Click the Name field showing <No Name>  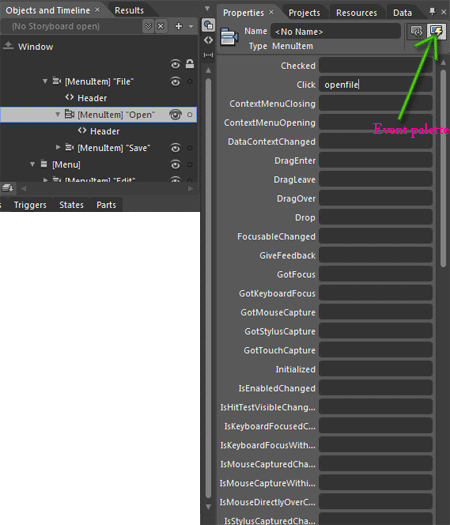335,31
